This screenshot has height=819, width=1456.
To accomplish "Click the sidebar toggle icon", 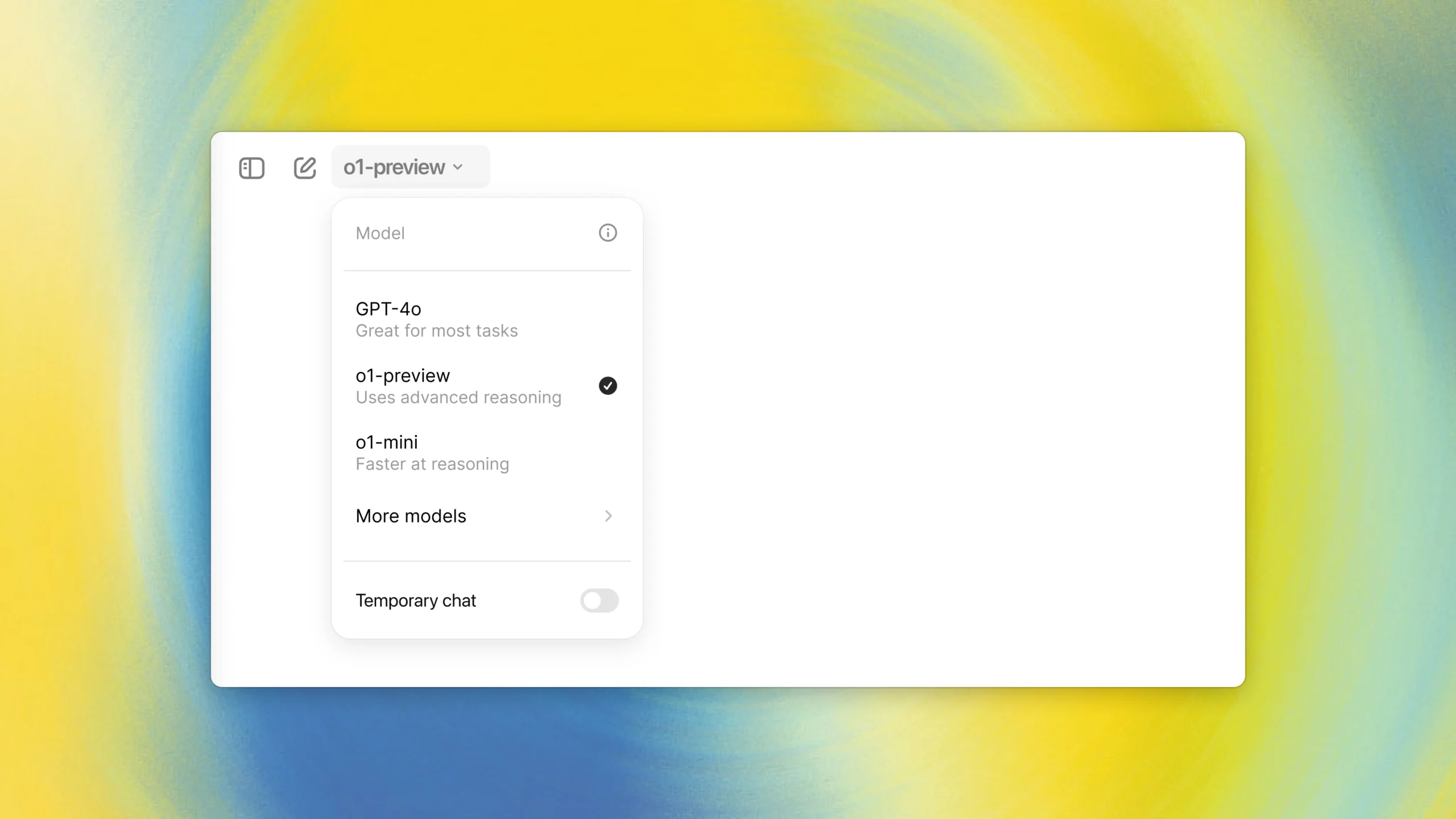I will click(251, 166).
